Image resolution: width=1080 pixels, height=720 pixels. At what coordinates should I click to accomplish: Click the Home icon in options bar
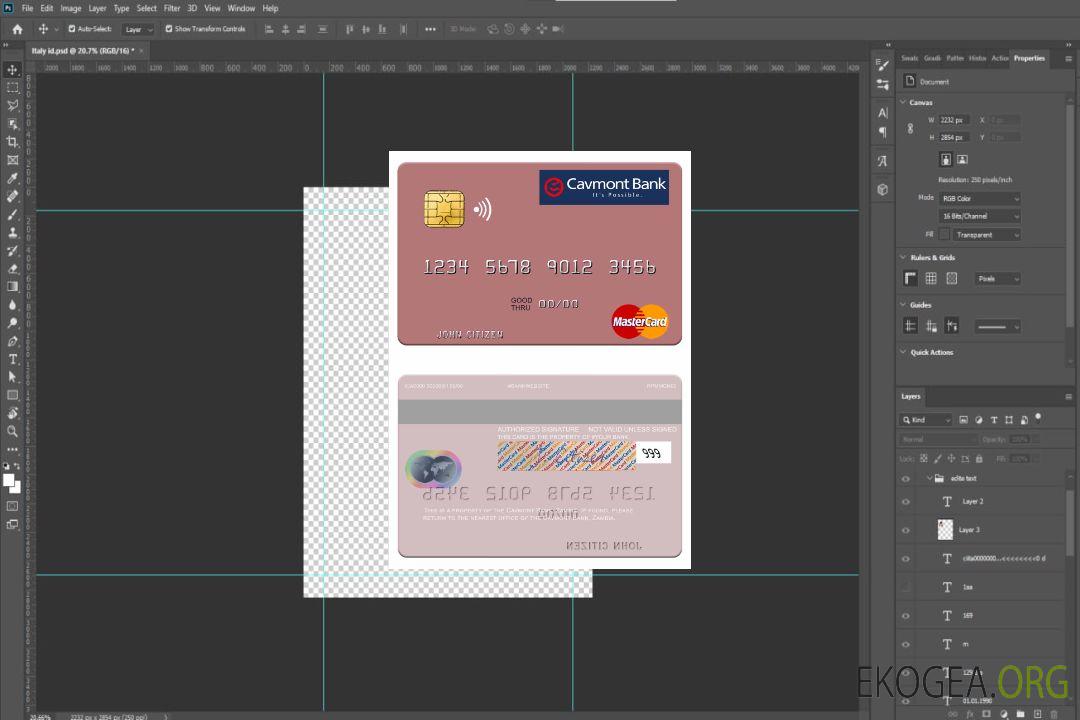17,29
